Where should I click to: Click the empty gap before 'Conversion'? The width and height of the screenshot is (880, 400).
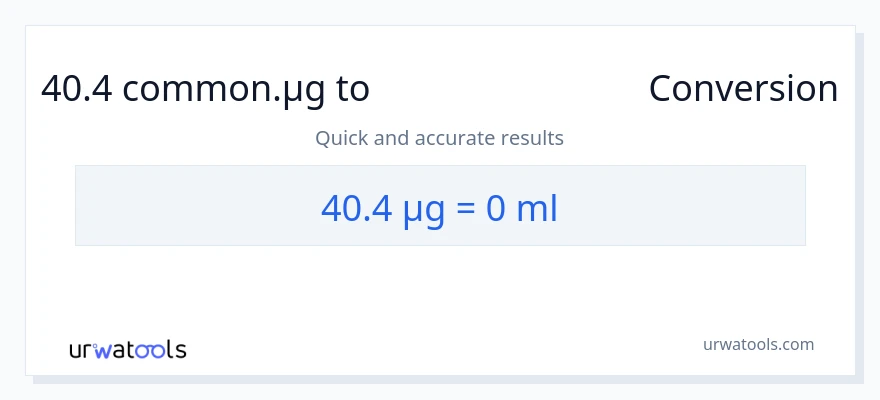(x=508, y=89)
